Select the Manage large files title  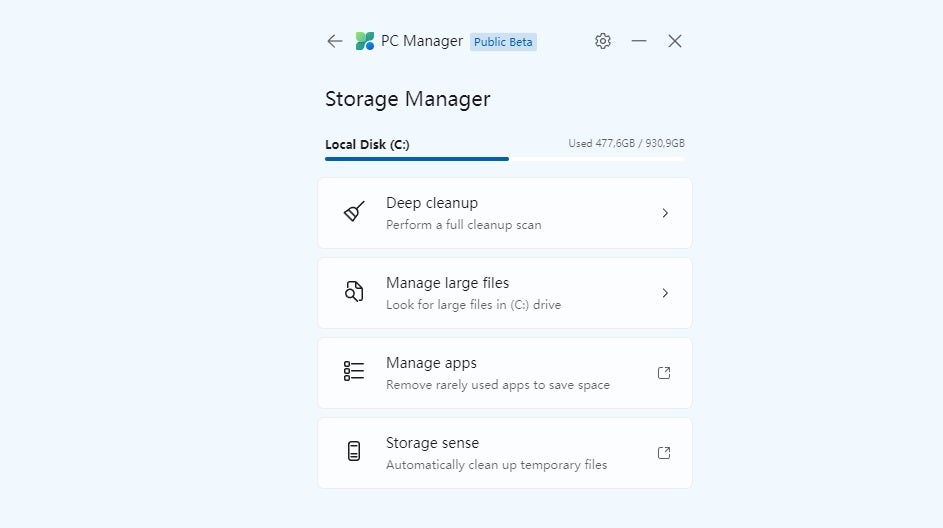click(x=447, y=283)
